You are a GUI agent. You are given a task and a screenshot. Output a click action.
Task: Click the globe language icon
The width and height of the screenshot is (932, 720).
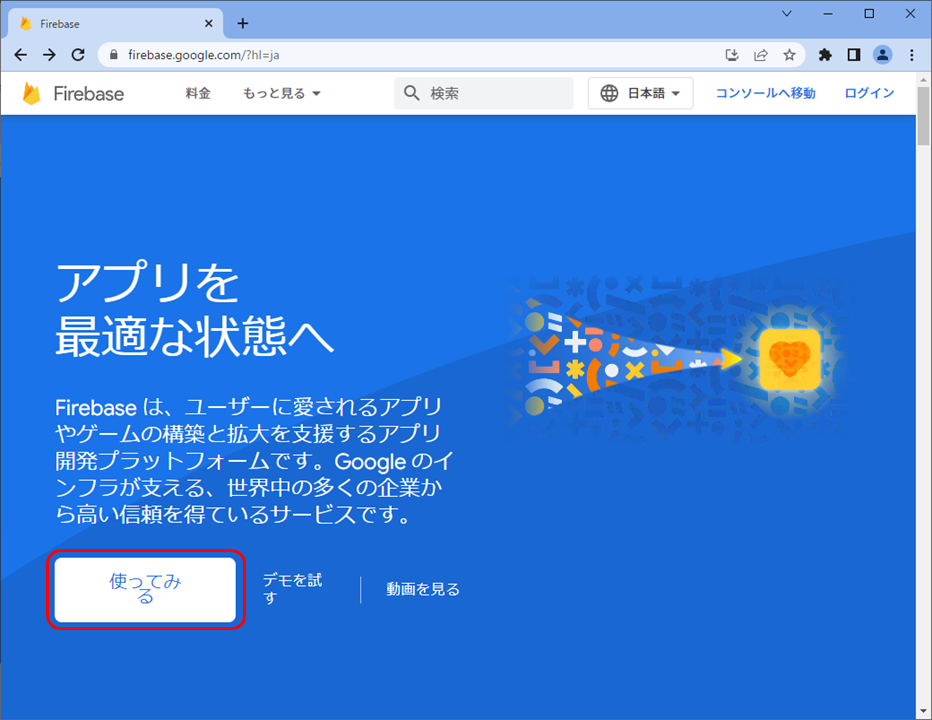(609, 93)
